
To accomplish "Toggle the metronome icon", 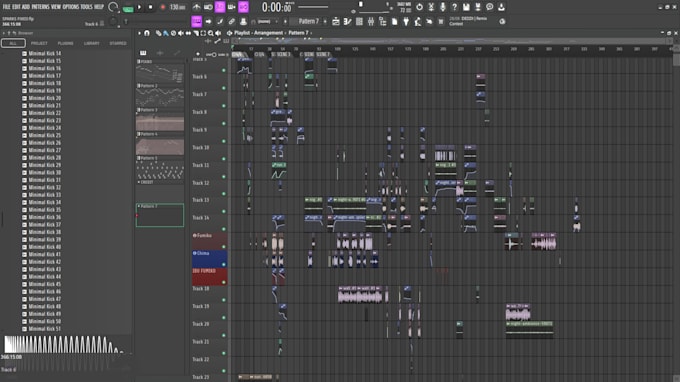I will coord(196,7).
